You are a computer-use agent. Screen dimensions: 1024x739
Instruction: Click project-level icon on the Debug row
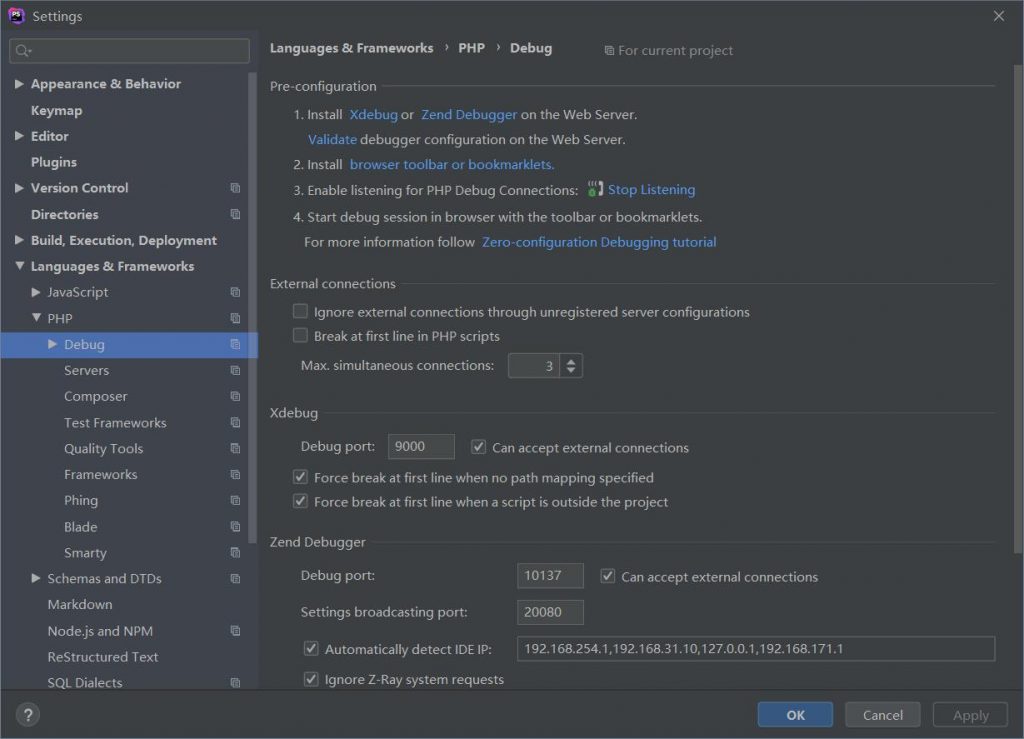pos(235,344)
